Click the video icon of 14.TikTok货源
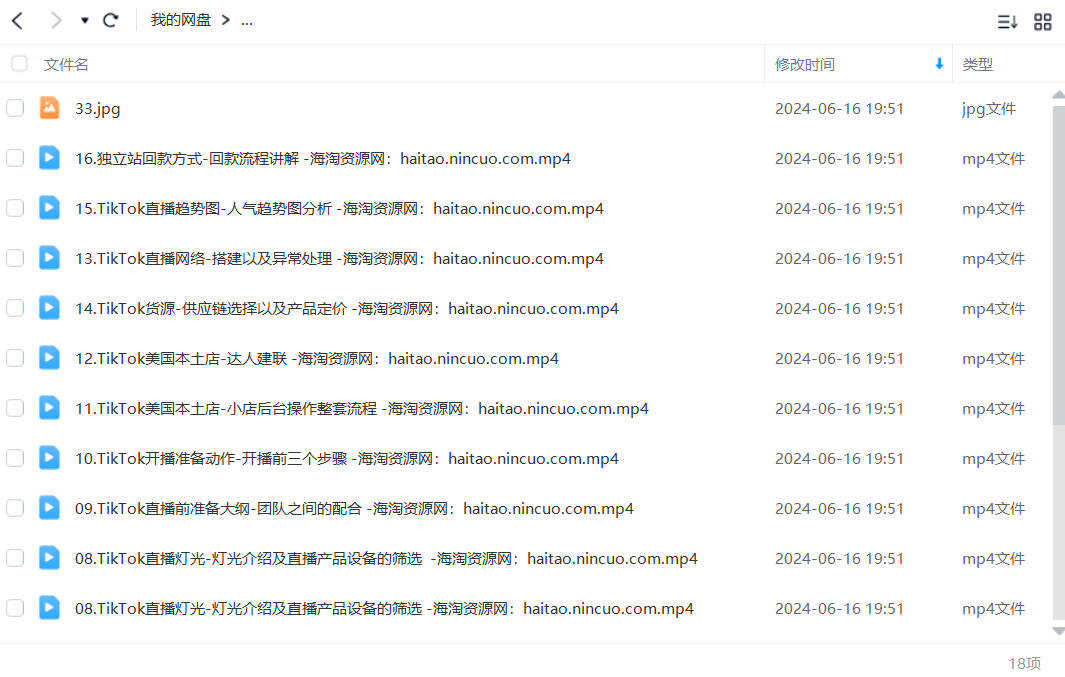Screen dimensions: 1065x677 pyautogui.click(x=49, y=308)
